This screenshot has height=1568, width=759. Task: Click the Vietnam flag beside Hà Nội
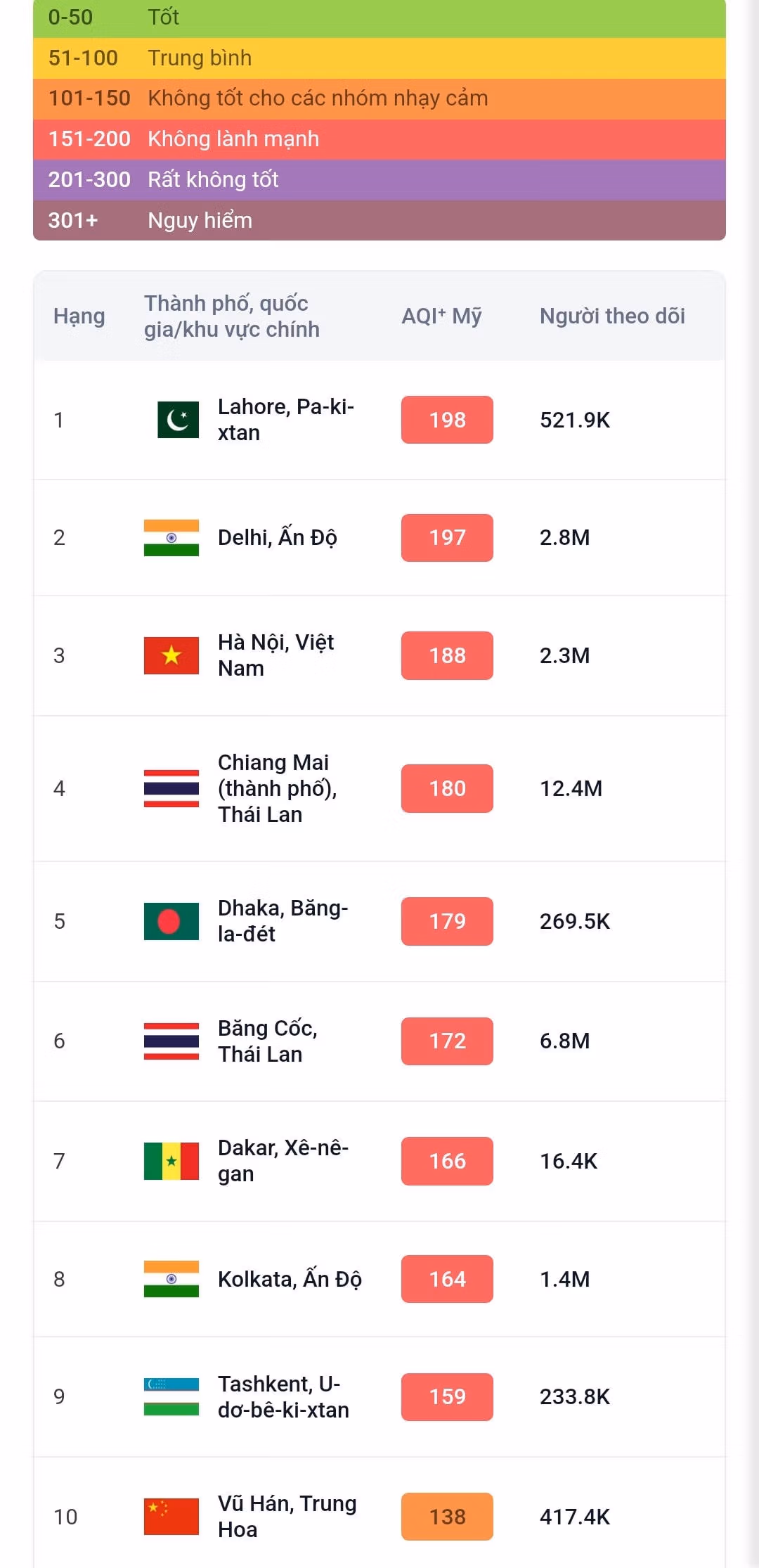pyautogui.click(x=171, y=655)
